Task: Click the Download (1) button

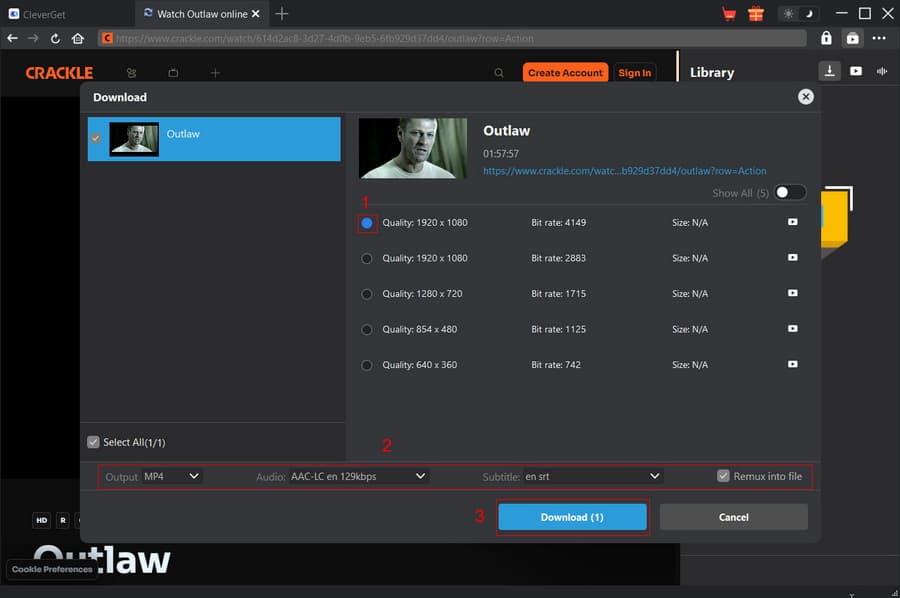Action: tap(572, 517)
